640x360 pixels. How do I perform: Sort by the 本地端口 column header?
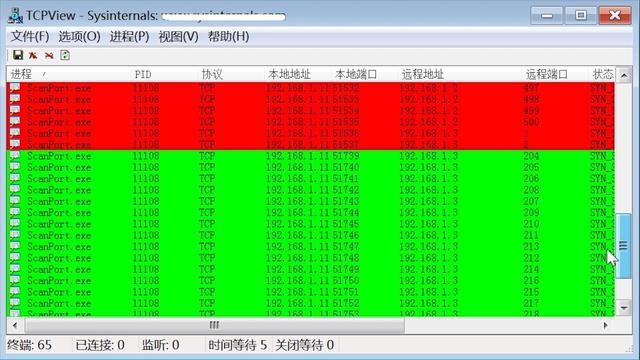(365, 74)
